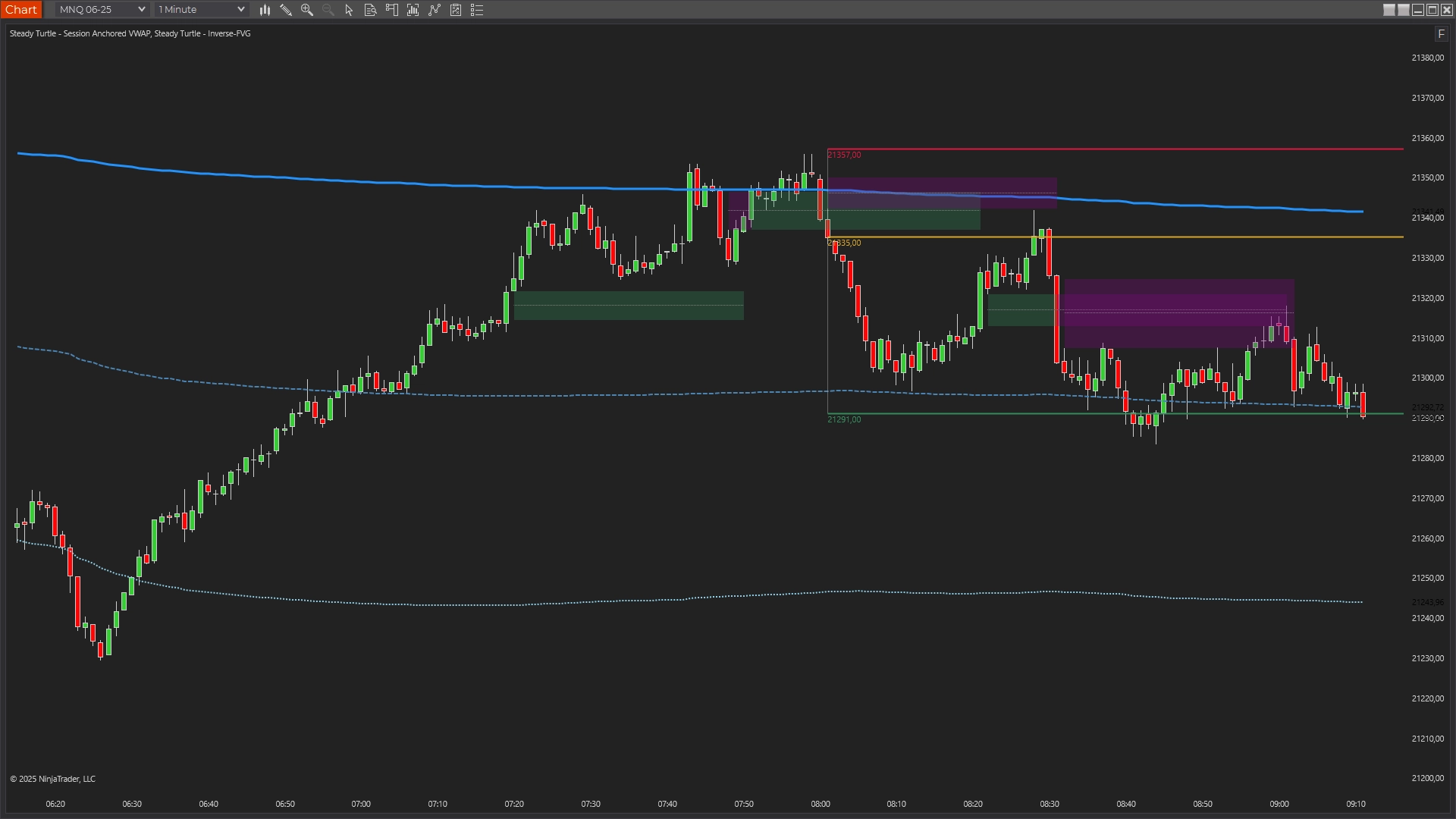Click the 21320,00 price axis label
The image size is (1456, 819).
[x=1427, y=298]
